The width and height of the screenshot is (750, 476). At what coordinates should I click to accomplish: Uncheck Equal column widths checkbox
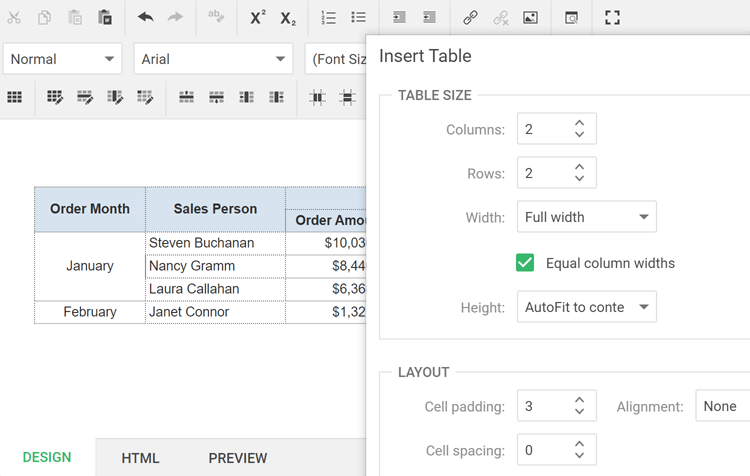tap(525, 263)
